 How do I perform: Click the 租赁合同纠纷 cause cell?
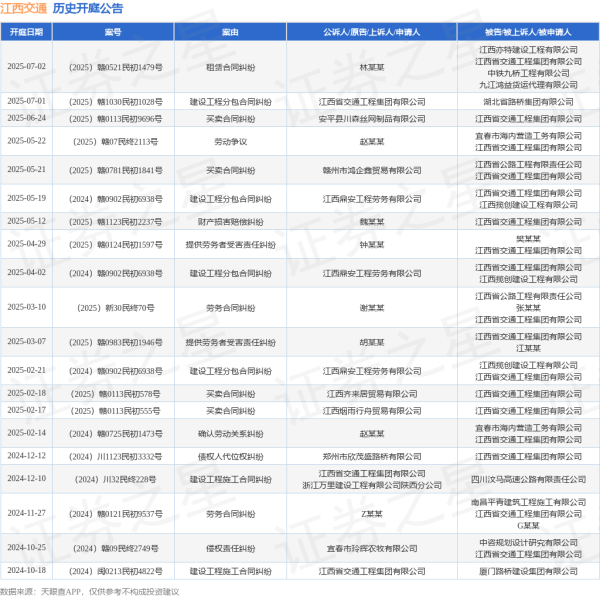pos(230,67)
